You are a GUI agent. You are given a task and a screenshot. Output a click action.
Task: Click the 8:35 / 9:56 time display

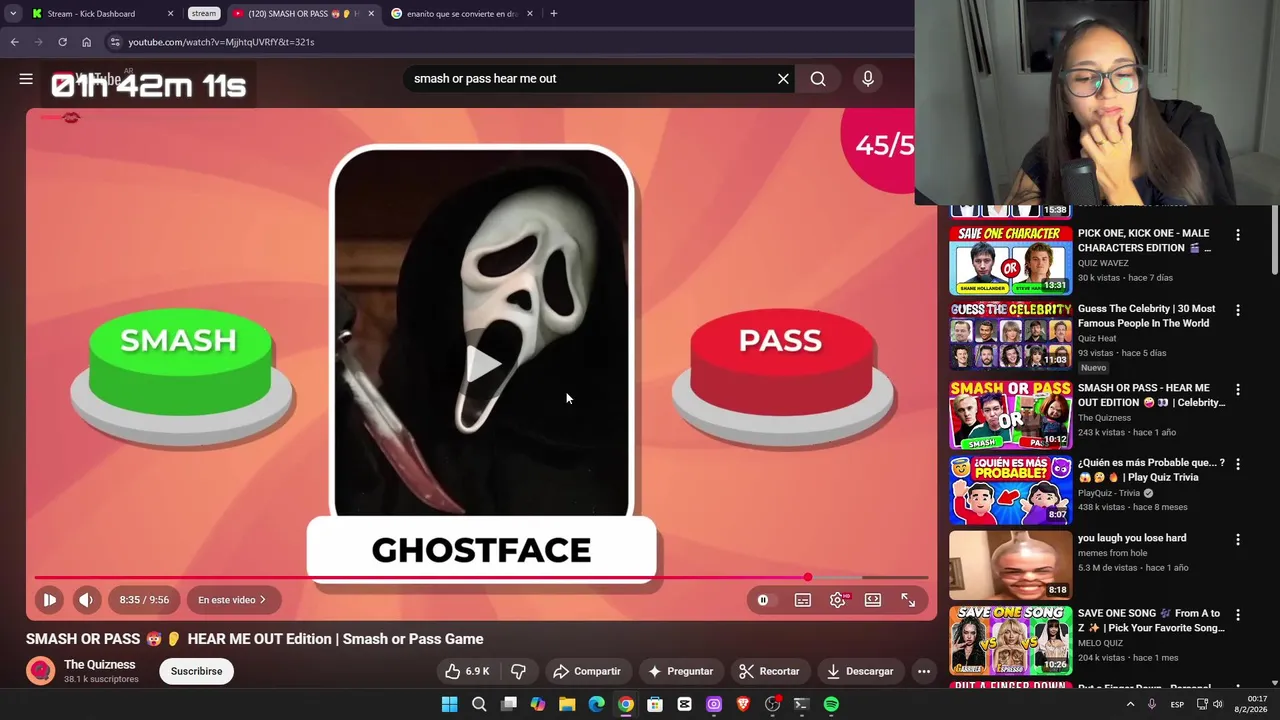(144, 600)
